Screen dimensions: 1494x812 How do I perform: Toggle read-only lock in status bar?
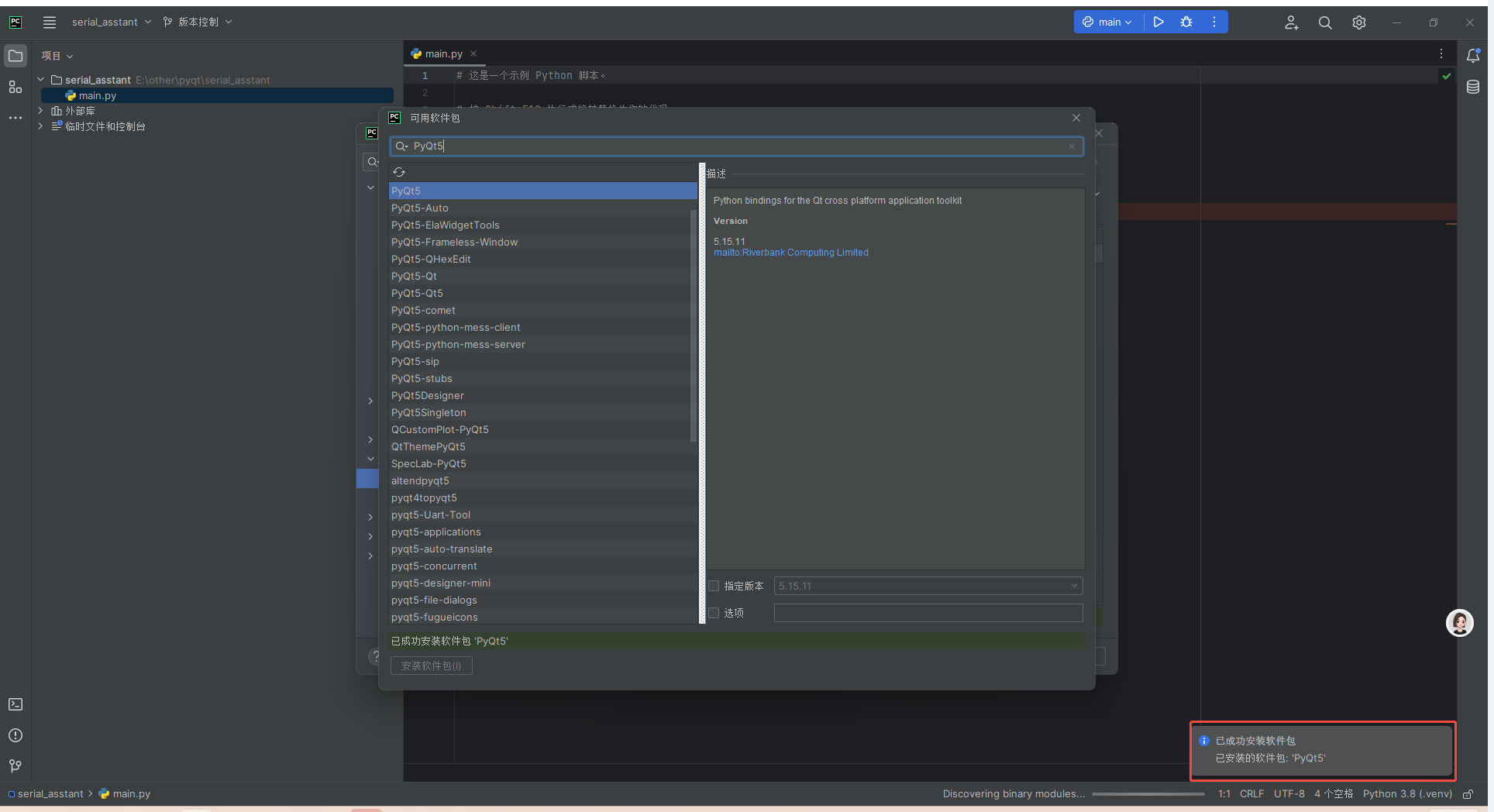pos(1468,794)
